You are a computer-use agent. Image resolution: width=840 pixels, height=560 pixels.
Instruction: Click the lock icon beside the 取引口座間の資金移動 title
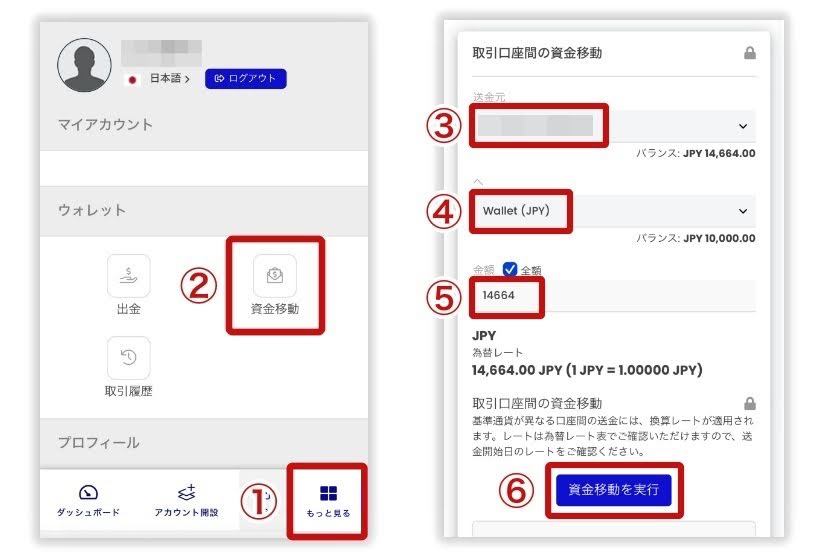tap(749, 53)
